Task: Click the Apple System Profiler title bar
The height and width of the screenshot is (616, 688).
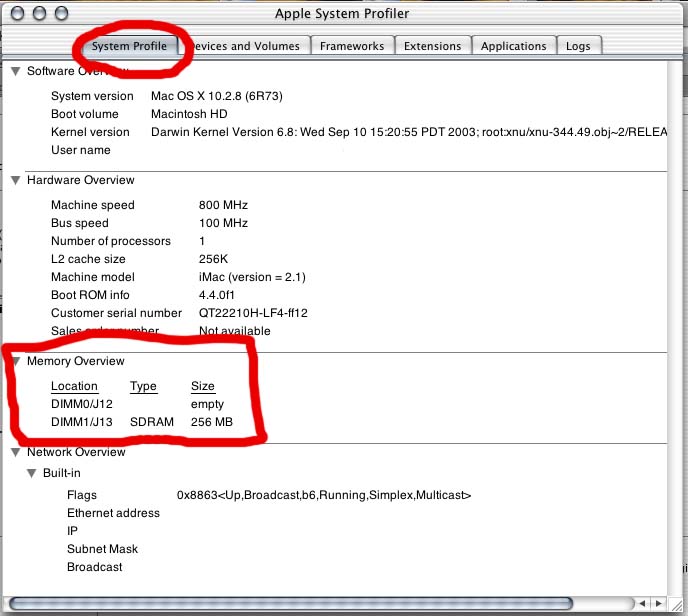Action: point(342,14)
